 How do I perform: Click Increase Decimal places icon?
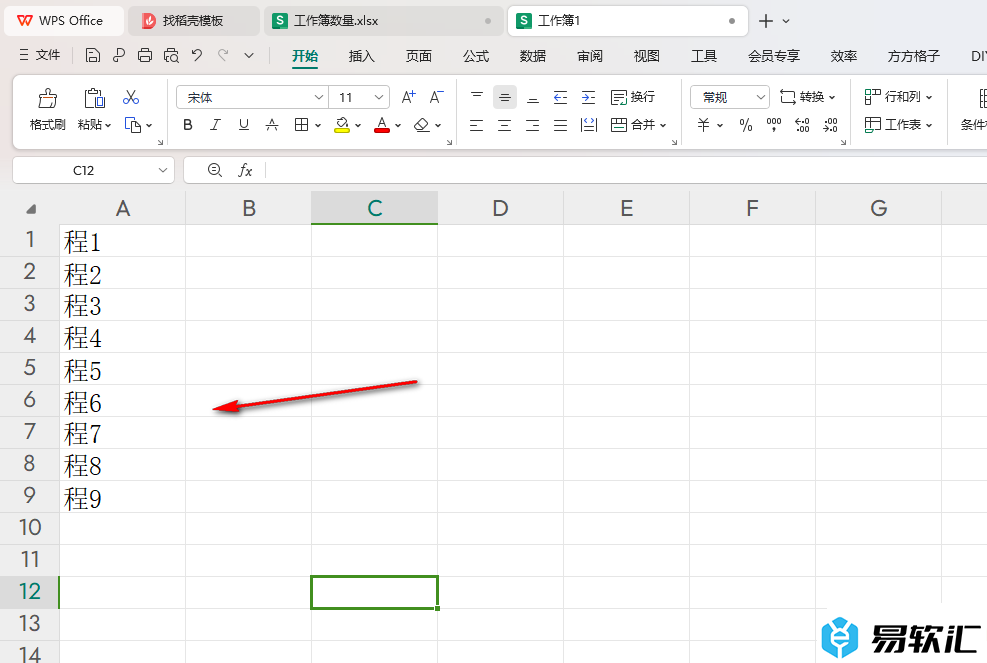802,125
